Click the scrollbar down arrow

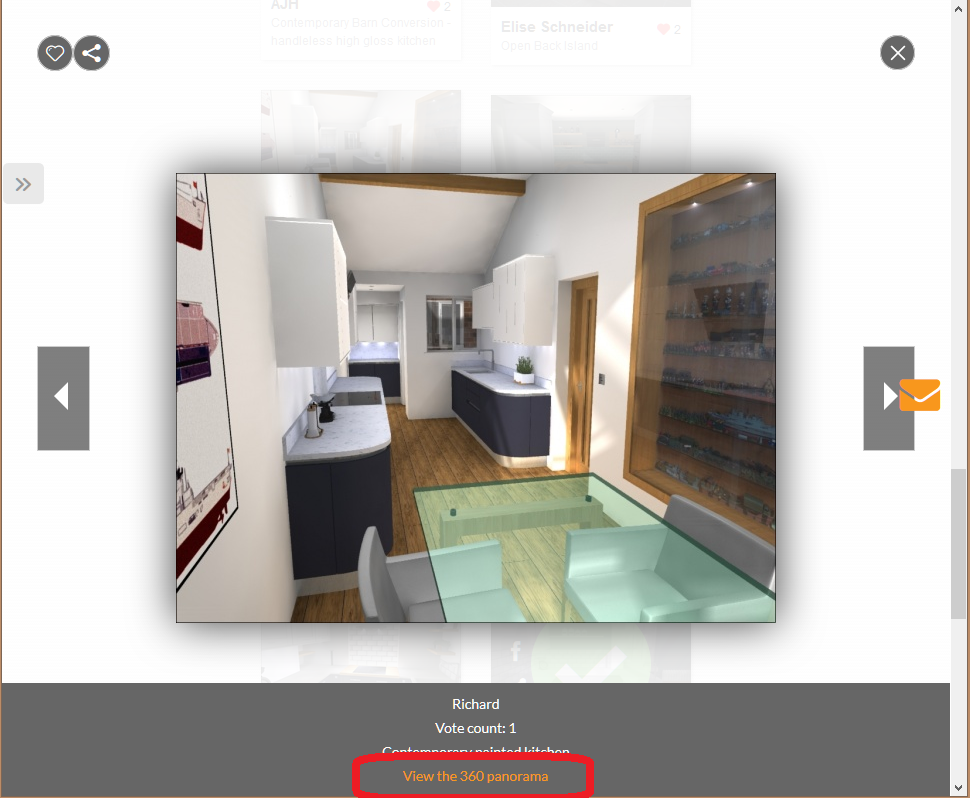(958, 789)
